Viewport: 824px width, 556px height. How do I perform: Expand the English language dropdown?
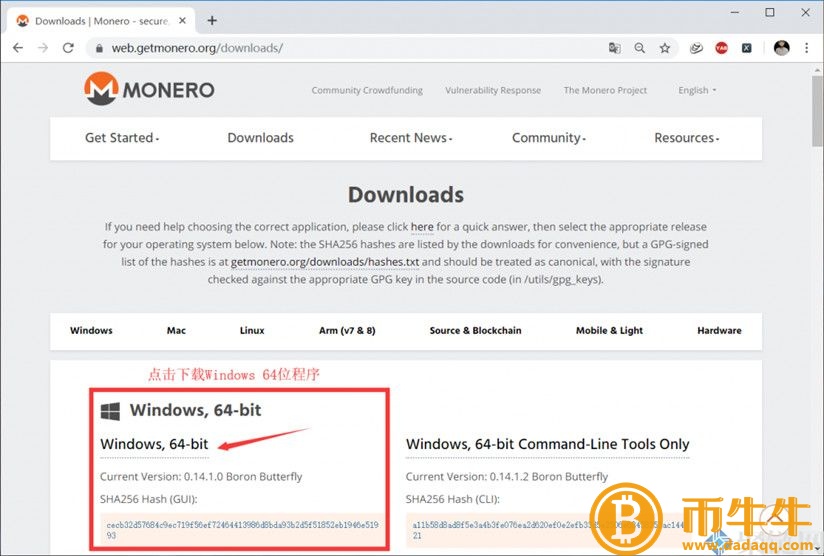[x=697, y=90]
